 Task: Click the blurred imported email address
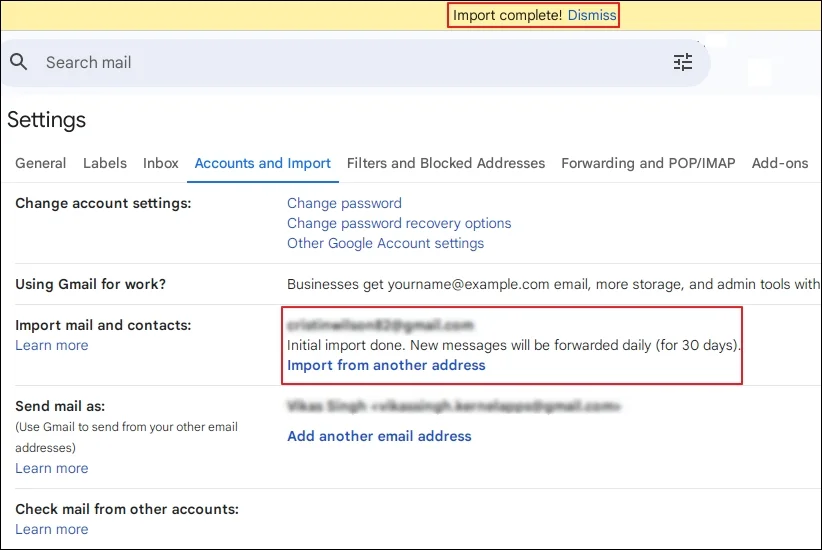point(380,325)
